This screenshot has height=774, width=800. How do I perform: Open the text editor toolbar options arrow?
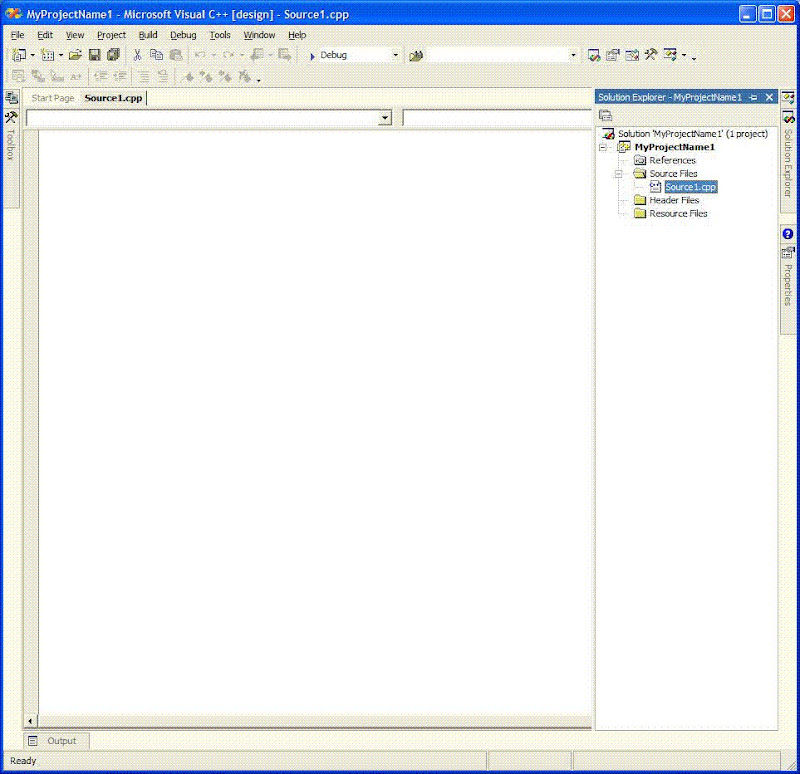(x=259, y=80)
